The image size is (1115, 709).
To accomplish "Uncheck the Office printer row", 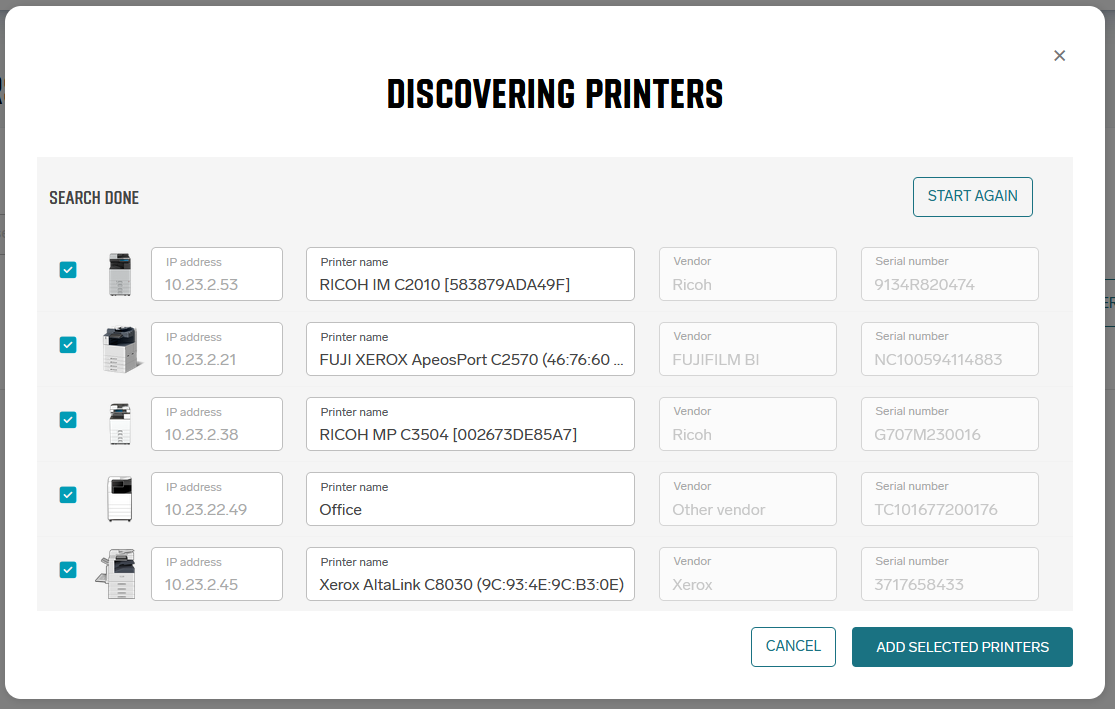I will [68, 495].
